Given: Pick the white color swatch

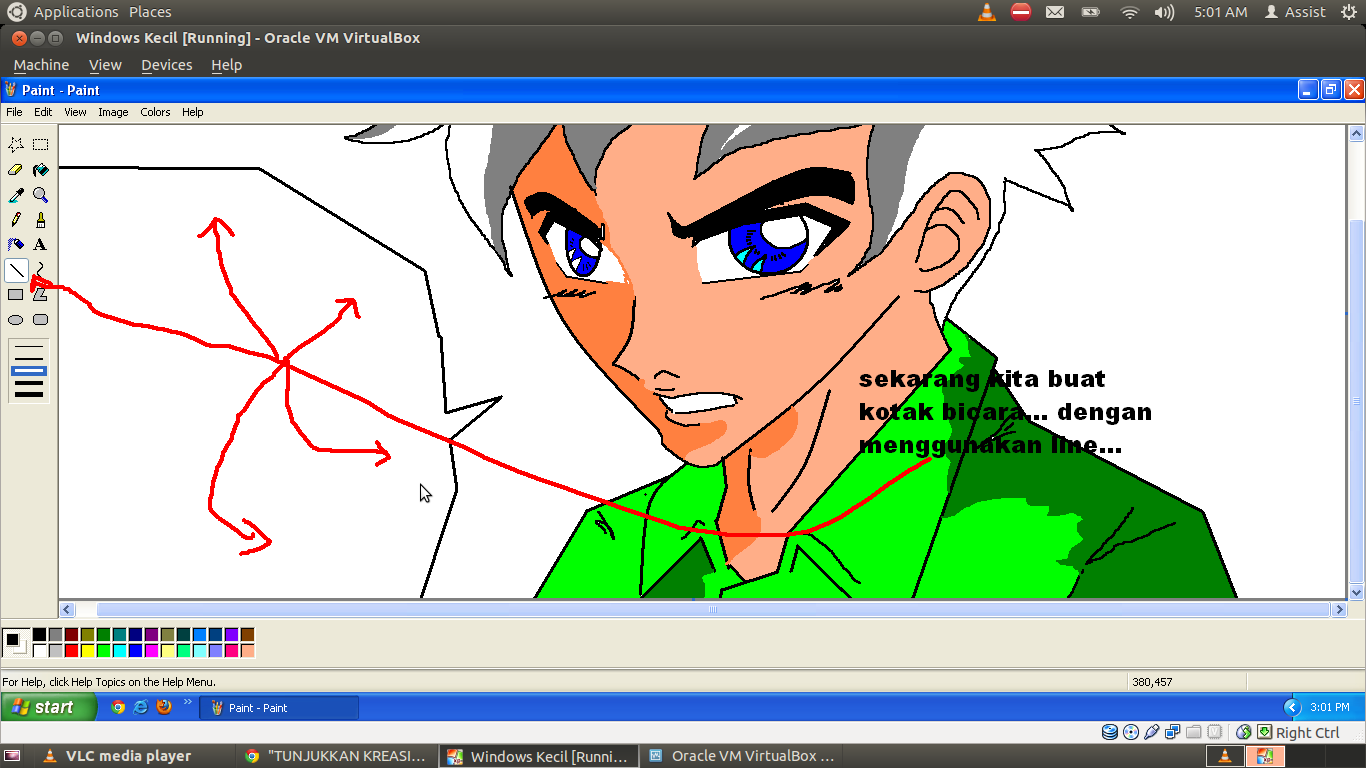Looking at the screenshot, I should 39,651.
